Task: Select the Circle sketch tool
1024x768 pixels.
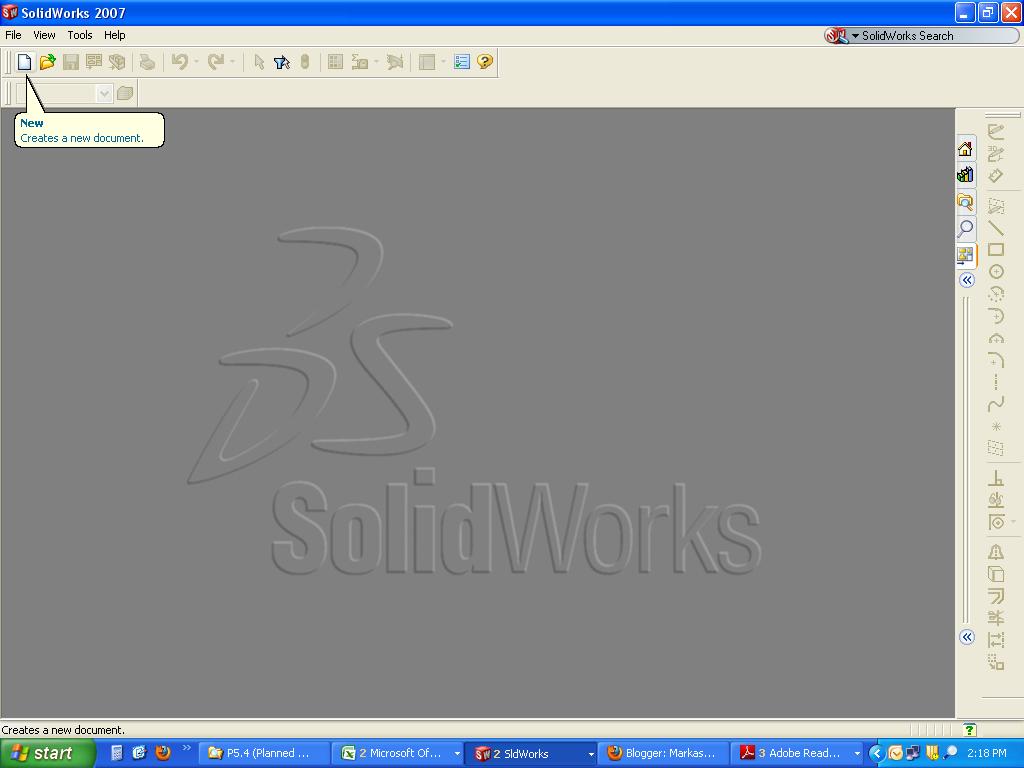Action: coord(995,268)
